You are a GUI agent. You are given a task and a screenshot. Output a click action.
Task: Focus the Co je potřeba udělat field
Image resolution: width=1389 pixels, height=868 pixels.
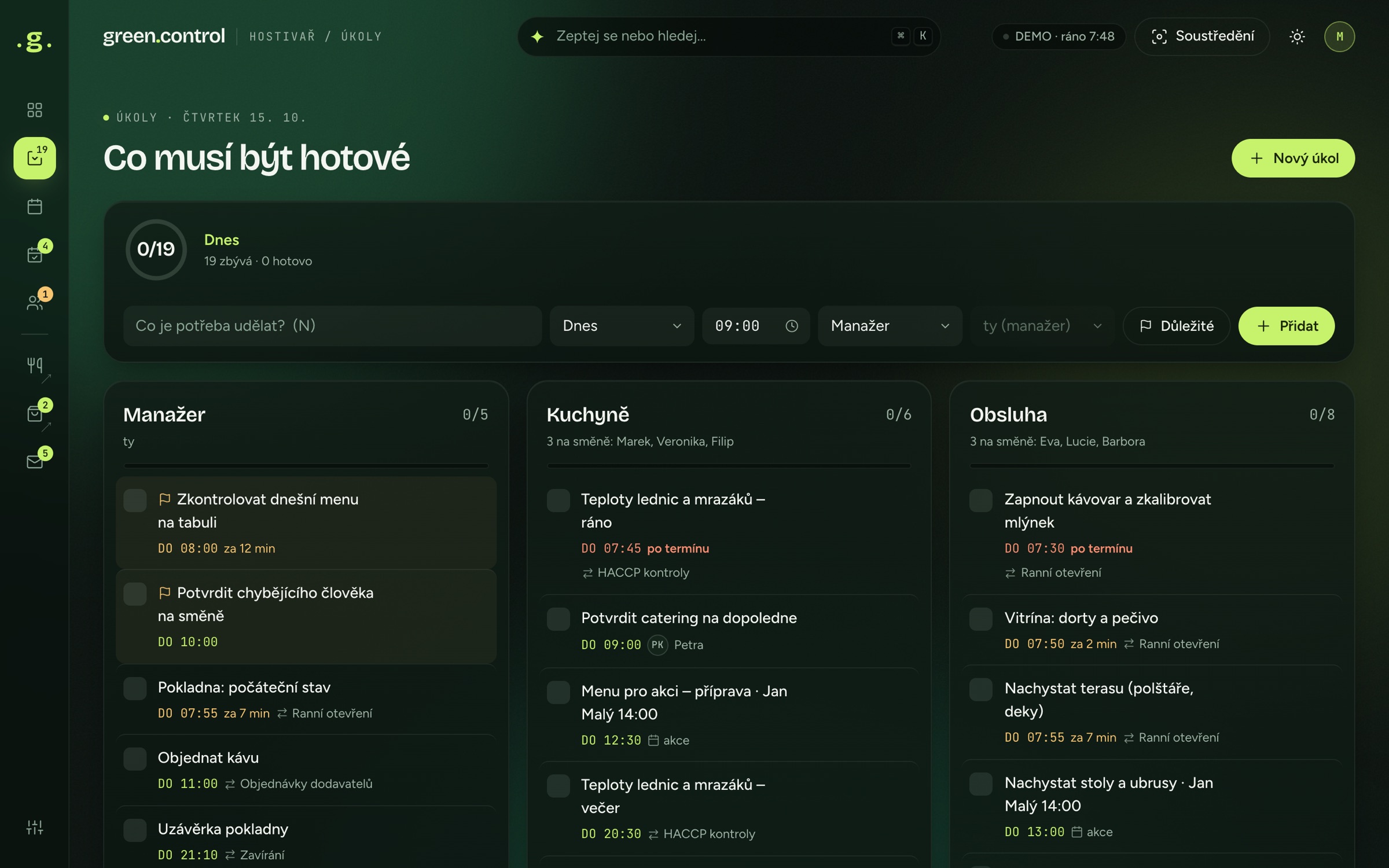point(332,326)
